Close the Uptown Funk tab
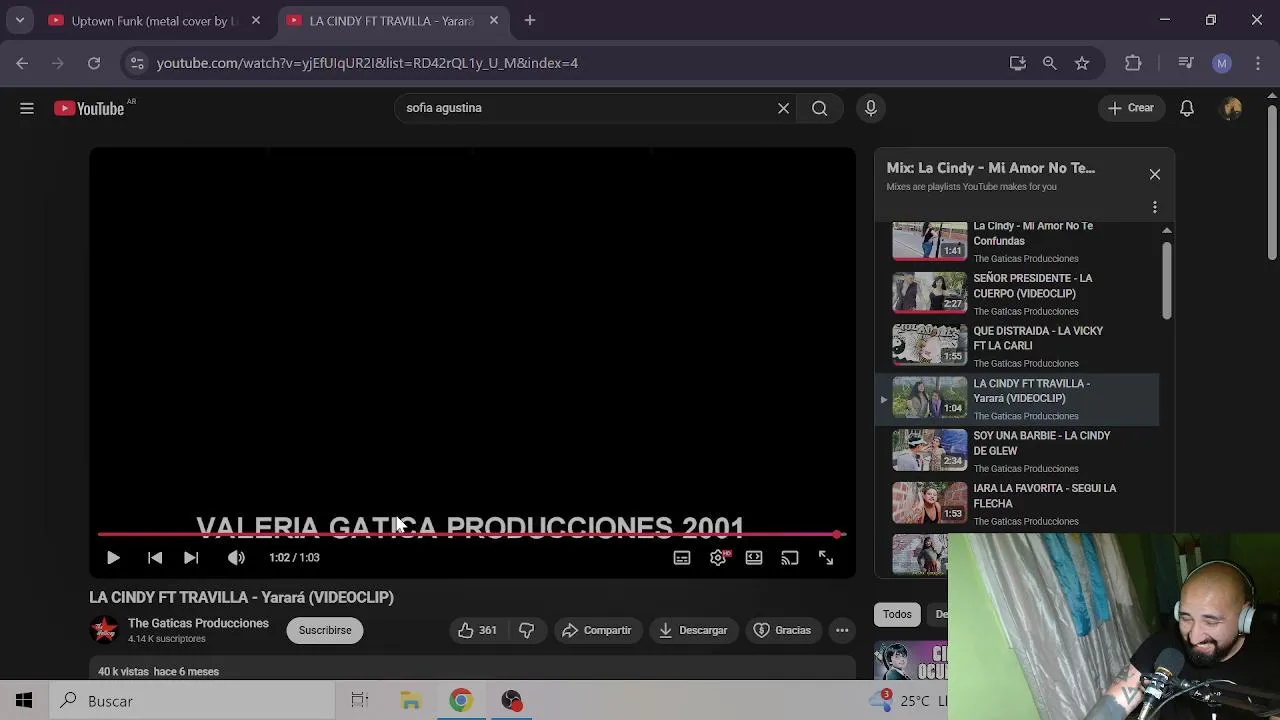 point(256,20)
